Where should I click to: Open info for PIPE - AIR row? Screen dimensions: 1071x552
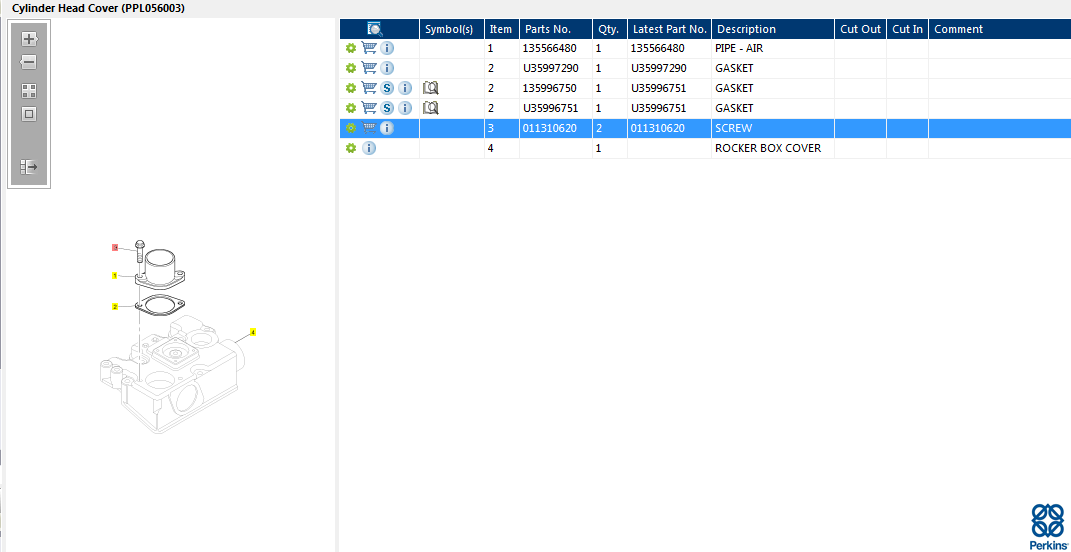coord(387,49)
